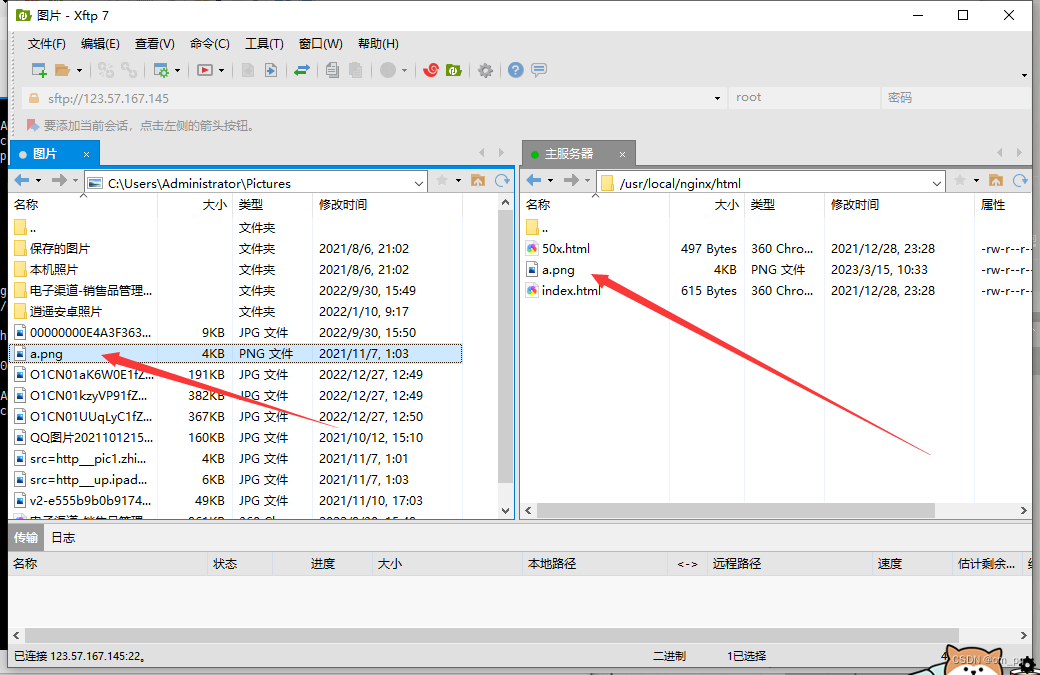This screenshot has height=675, width=1040.
Task: Open the 命令(C) menu
Action: 210,44
